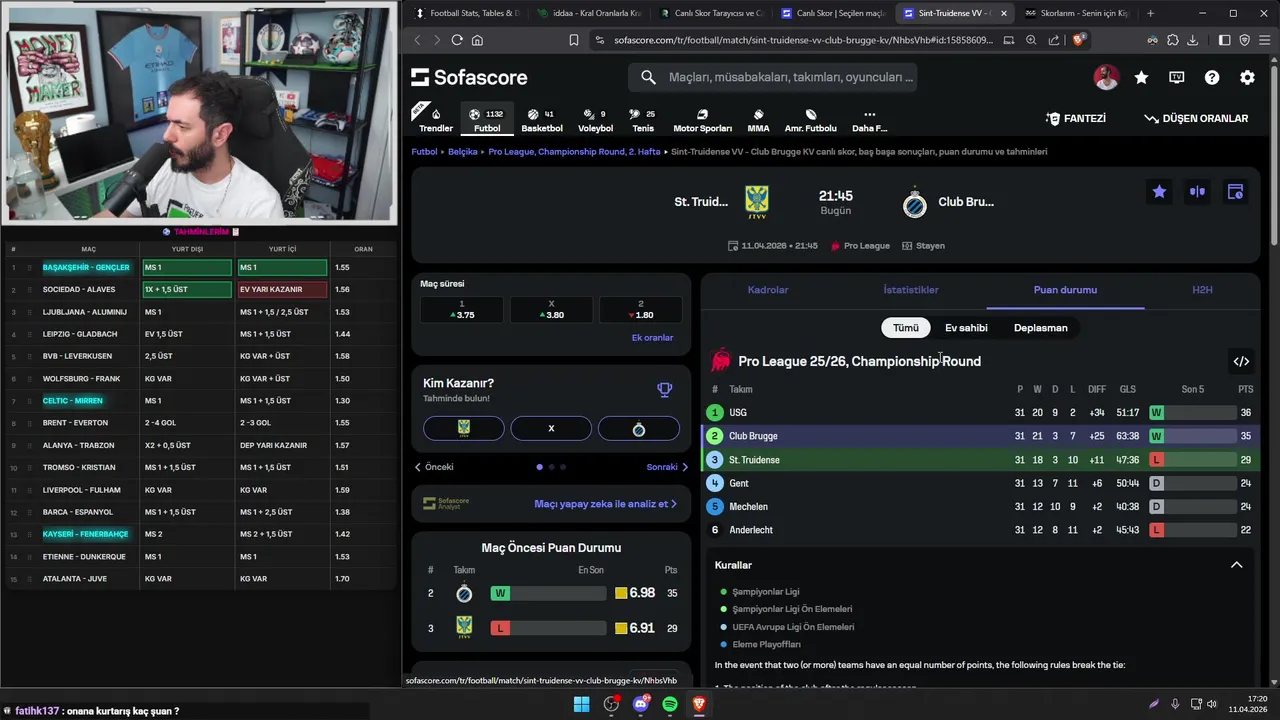Screen dimensions: 1280x720
Task: Select the Futbol sport tab
Action: [487, 119]
